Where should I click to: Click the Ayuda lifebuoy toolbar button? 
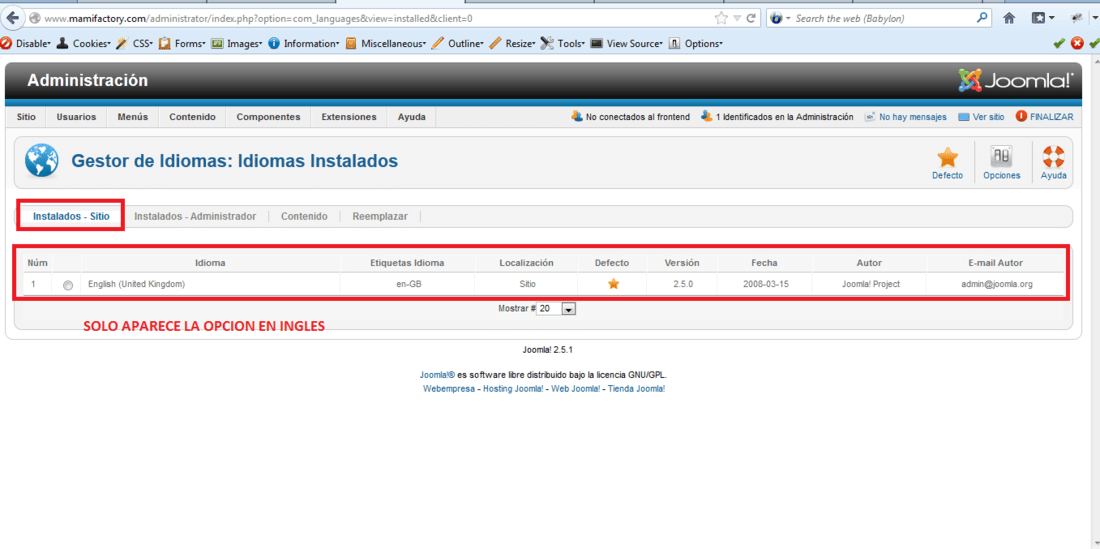1053,163
